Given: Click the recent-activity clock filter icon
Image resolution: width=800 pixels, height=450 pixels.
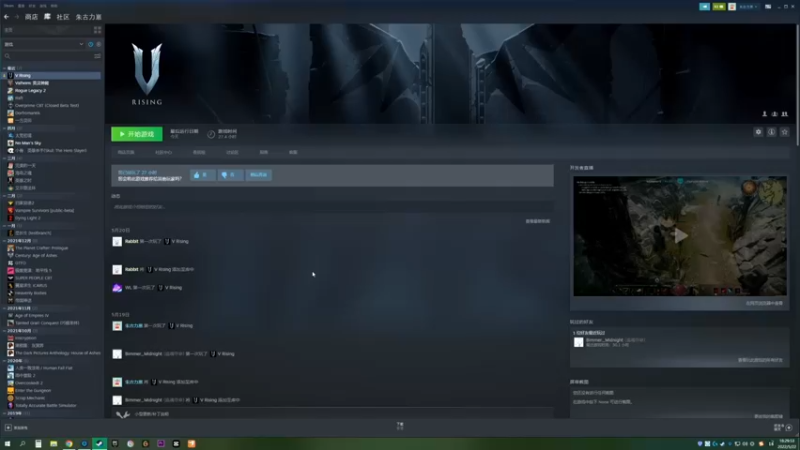Looking at the screenshot, I should [91, 44].
